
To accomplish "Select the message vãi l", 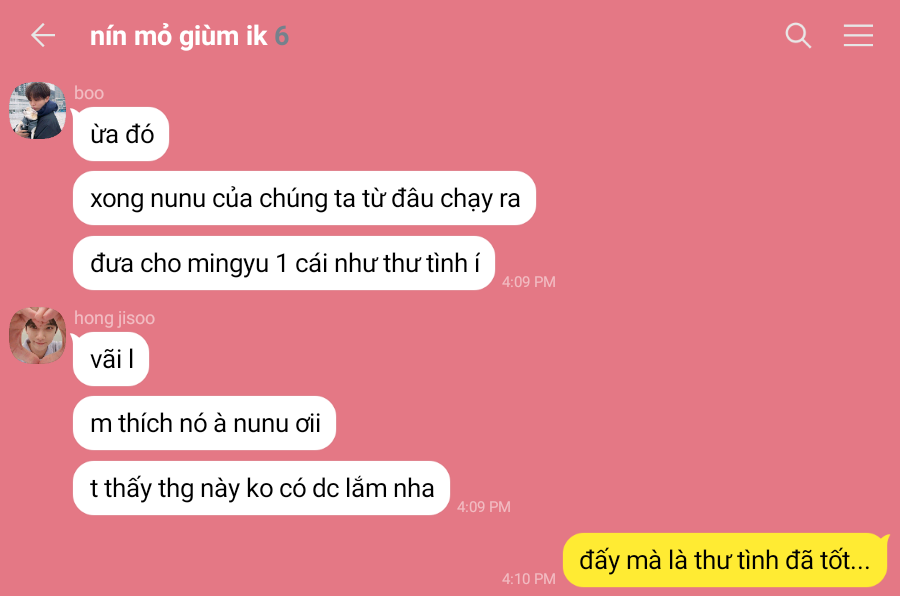I will (111, 359).
